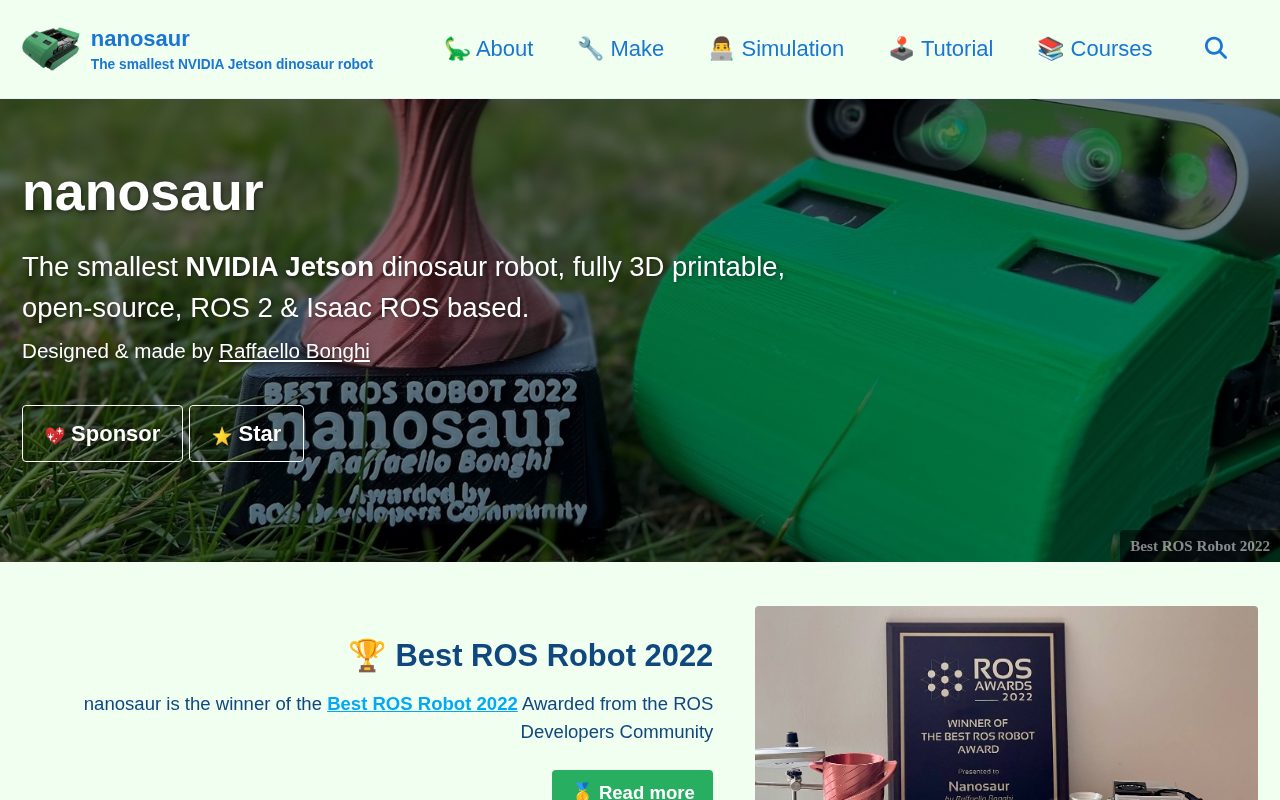The height and width of the screenshot is (800, 1280).
Task: Open the ROS Awards 2022 plaque photo
Action: pos(1006,703)
